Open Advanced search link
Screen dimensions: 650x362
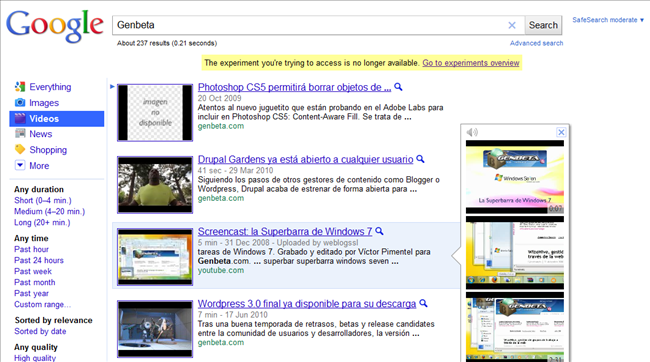pyautogui.click(x=536, y=43)
